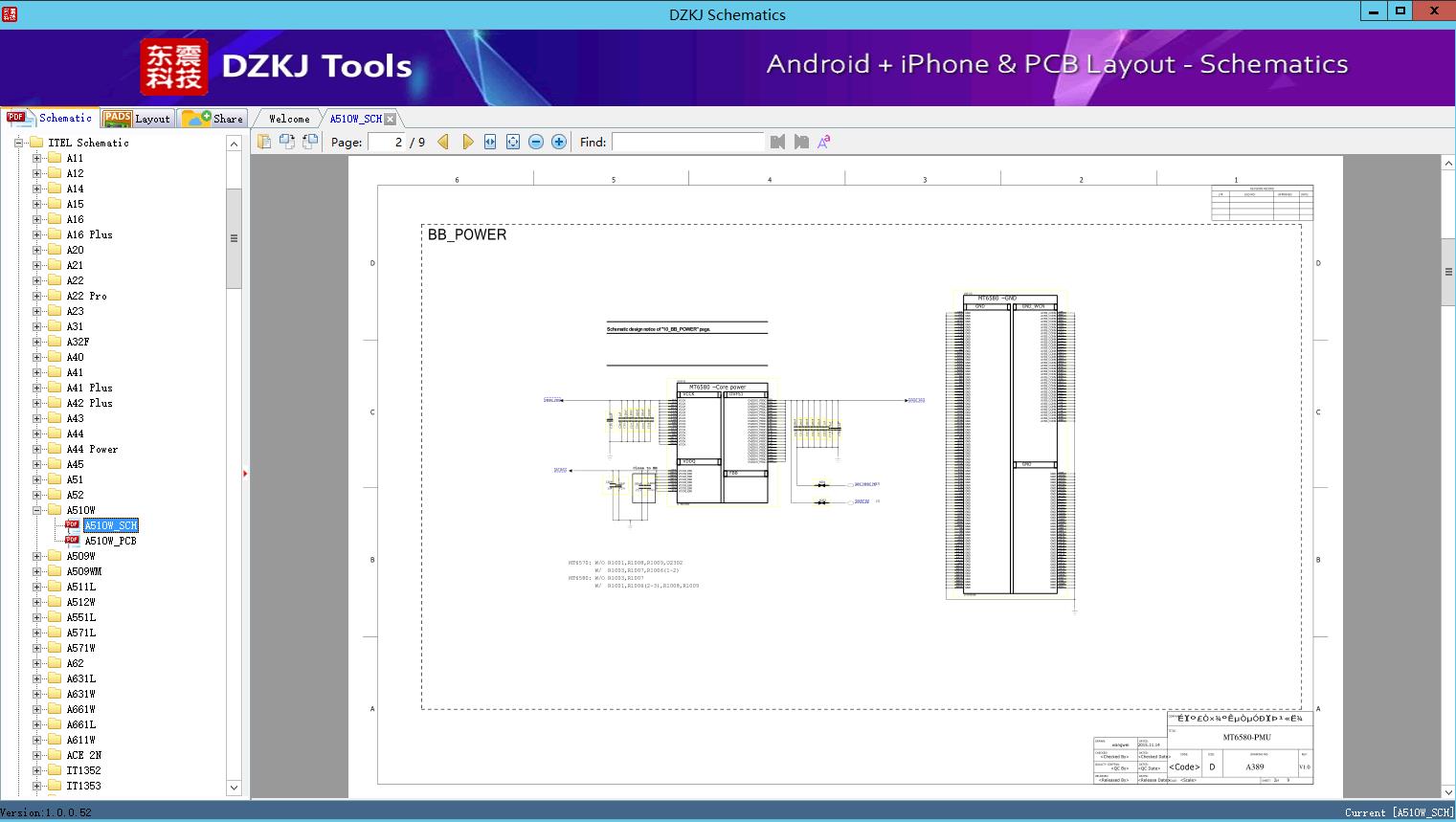Screen dimensions: 1456x822
Task: Expand the A509W folder
Action: click(x=36, y=556)
